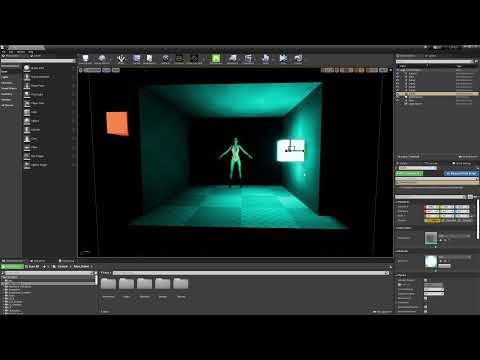Focus the Details panel search field
The width and height of the screenshot is (480, 360).
click(x=430, y=197)
